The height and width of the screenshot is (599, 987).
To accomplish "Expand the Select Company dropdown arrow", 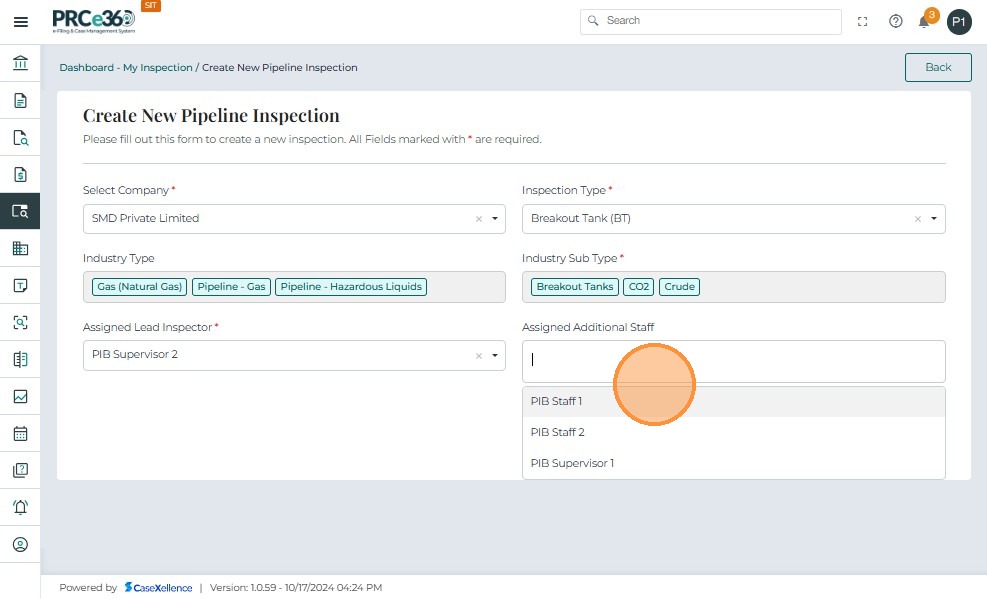I will pyautogui.click(x=495, y=219).
